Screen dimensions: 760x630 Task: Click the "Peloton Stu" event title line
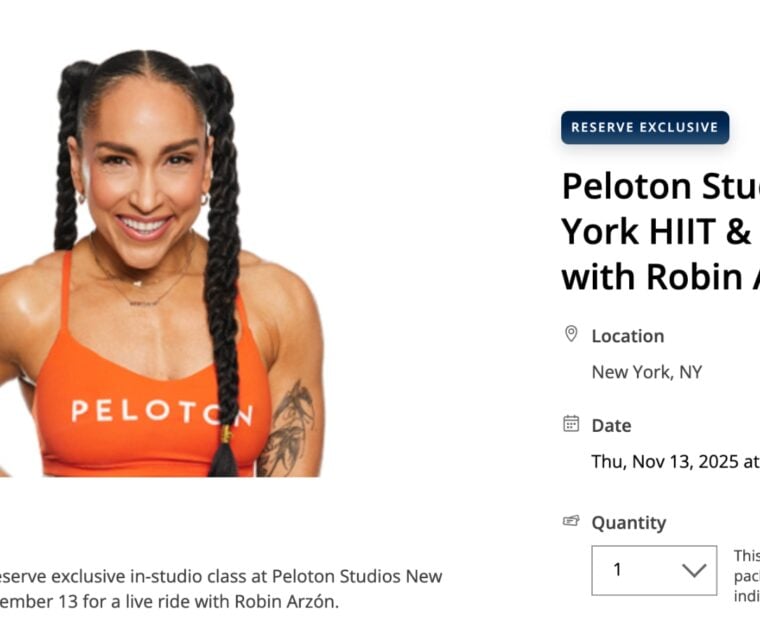[x=661, y=186]
